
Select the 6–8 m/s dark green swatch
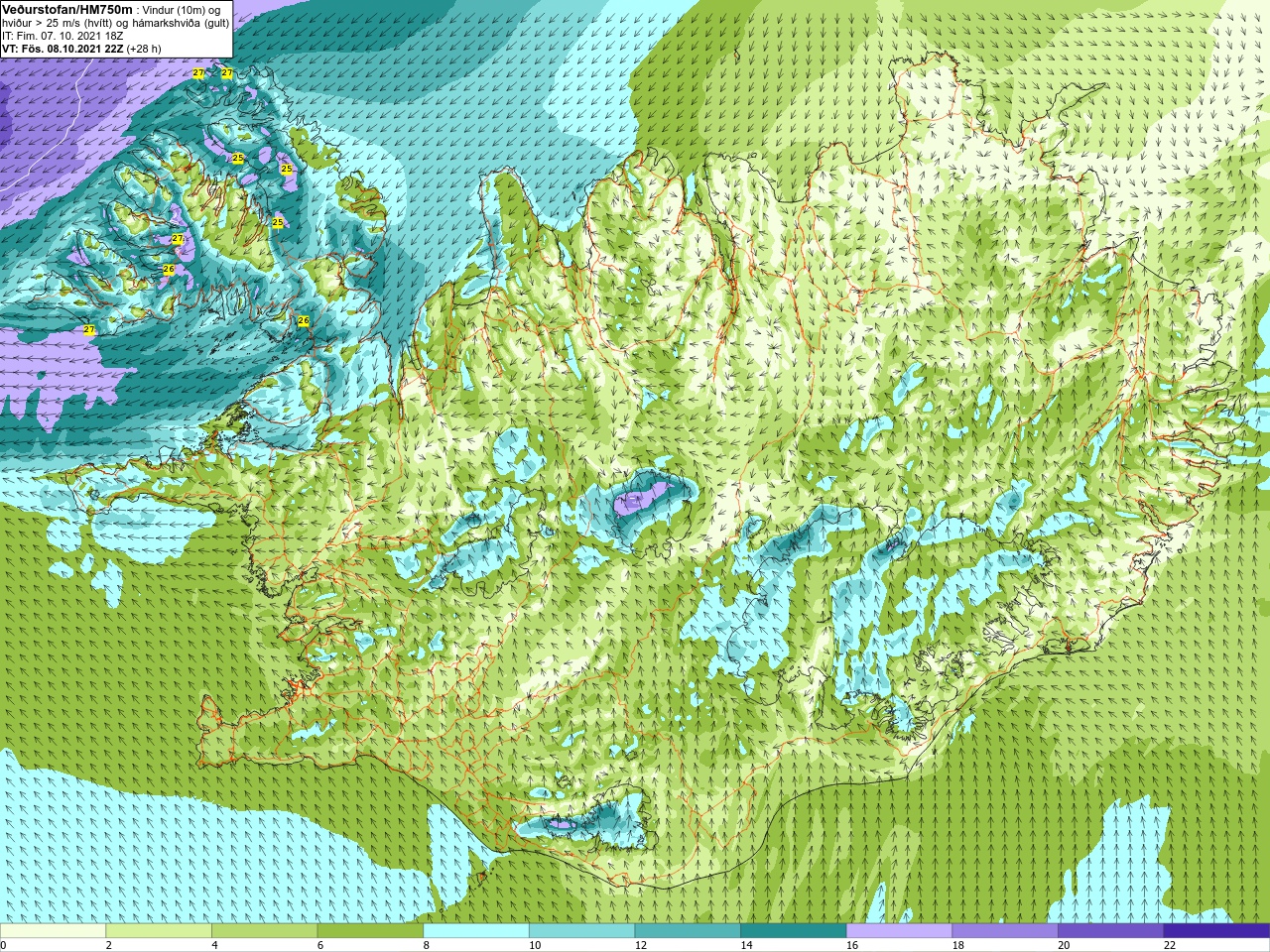pyautogui.click(x=370, y=931)
